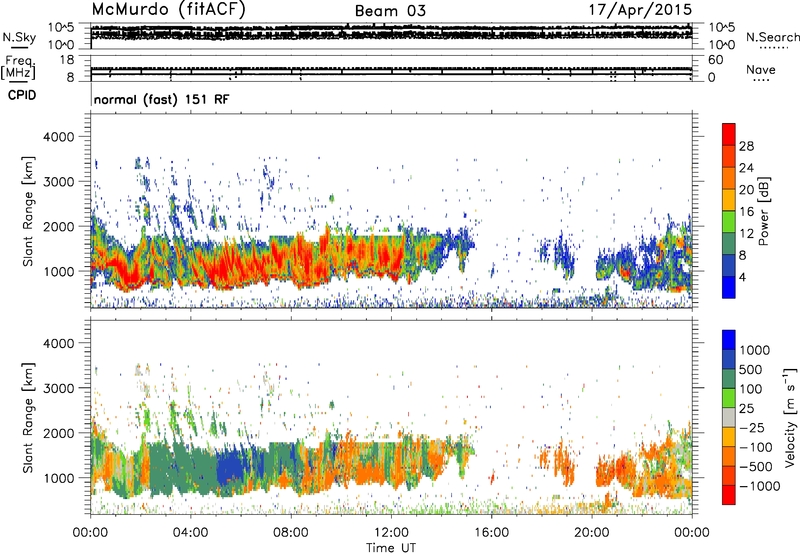Click the '3000' tick in the velocity panel
This screenshot has height=554, width=800.
(x=61, y=388)
